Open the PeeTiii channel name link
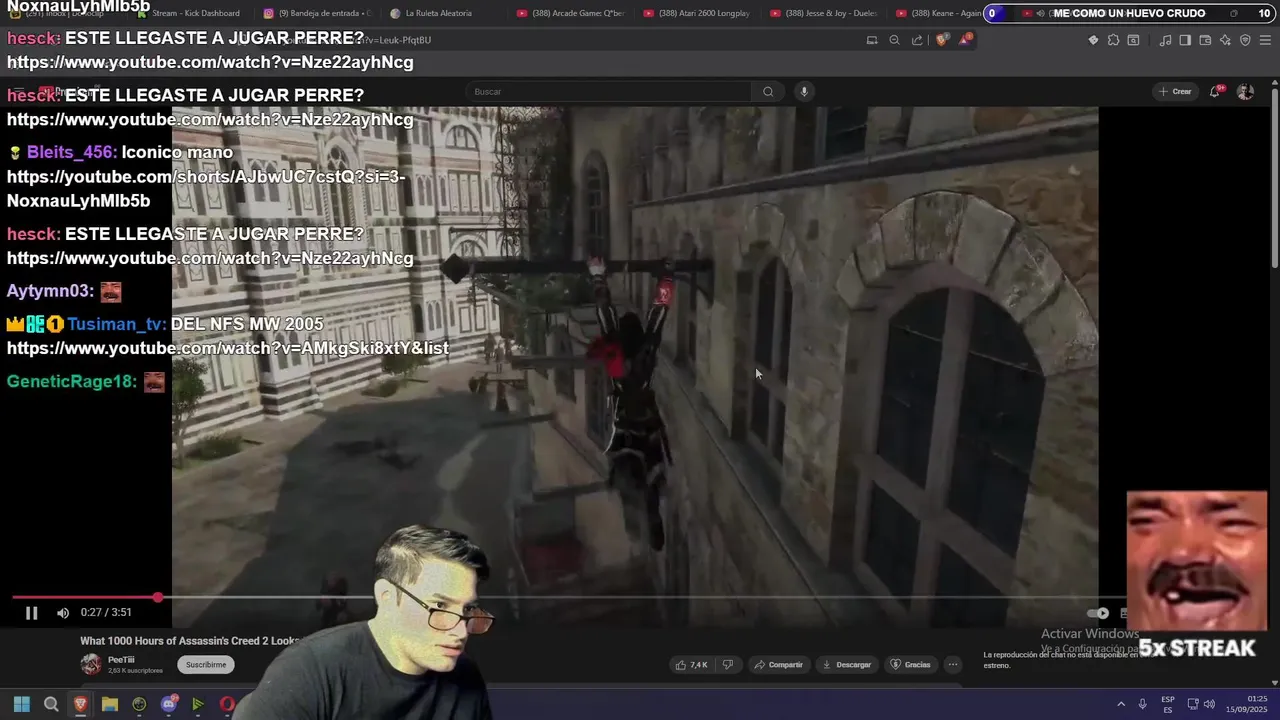 coord(121,660)
